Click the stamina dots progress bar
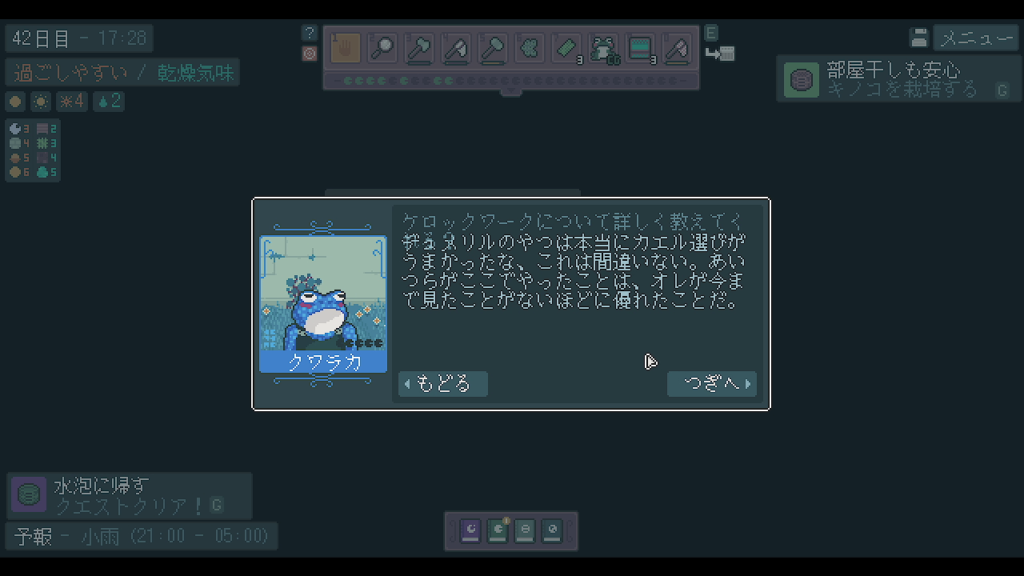1024x576 pixels. pyautogui.click(x=511, y=81)
